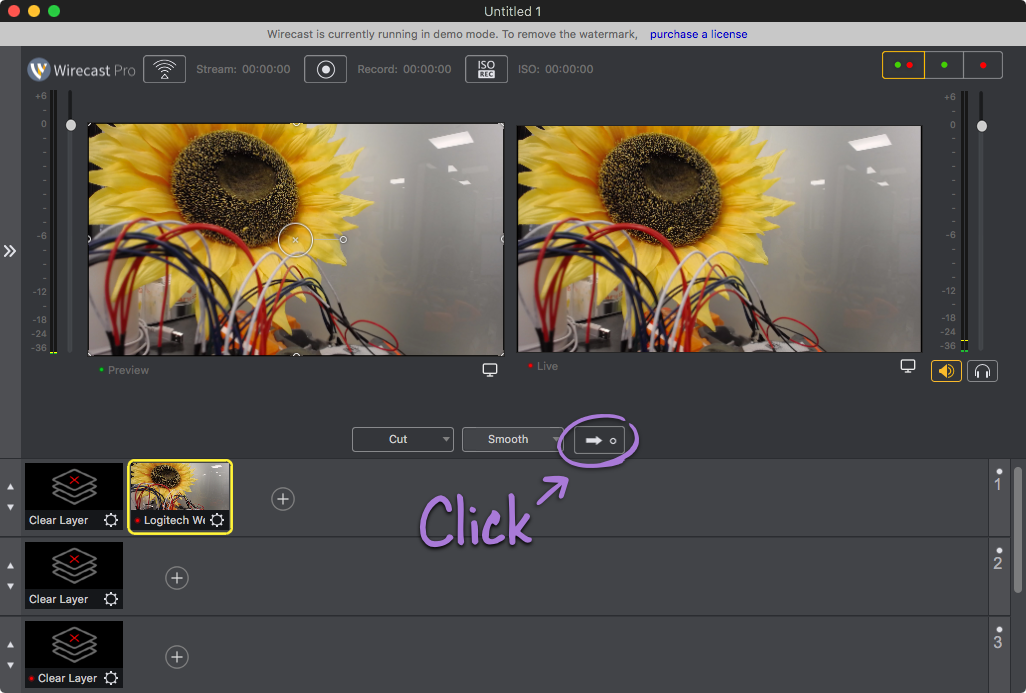Viewport: 1026px width, 693px height.
Task: Move layer 1 up with the arrow
Action: coord(10,487)
